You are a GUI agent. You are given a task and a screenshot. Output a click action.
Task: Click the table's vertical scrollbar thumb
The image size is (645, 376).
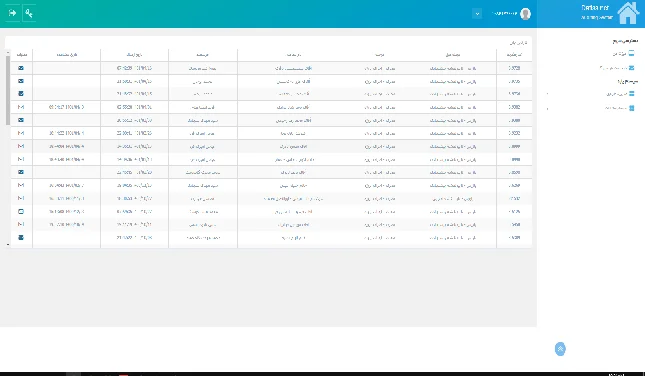[x=8, y=90]
